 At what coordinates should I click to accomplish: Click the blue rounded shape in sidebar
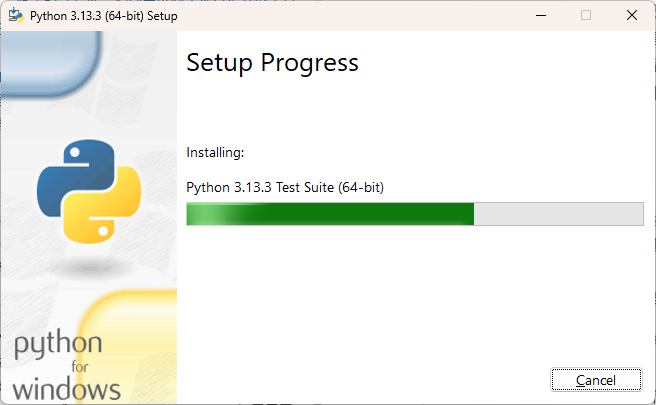point(50,63)
